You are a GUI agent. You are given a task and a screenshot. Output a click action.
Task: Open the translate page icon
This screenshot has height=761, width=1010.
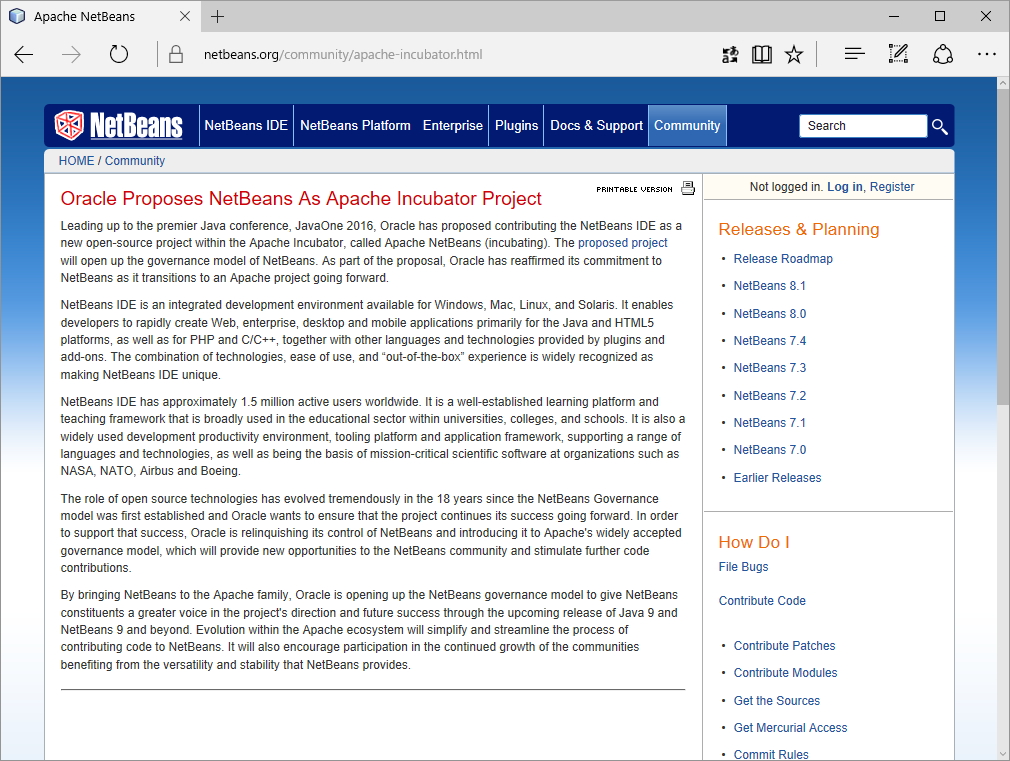click(x=729, y=54)
